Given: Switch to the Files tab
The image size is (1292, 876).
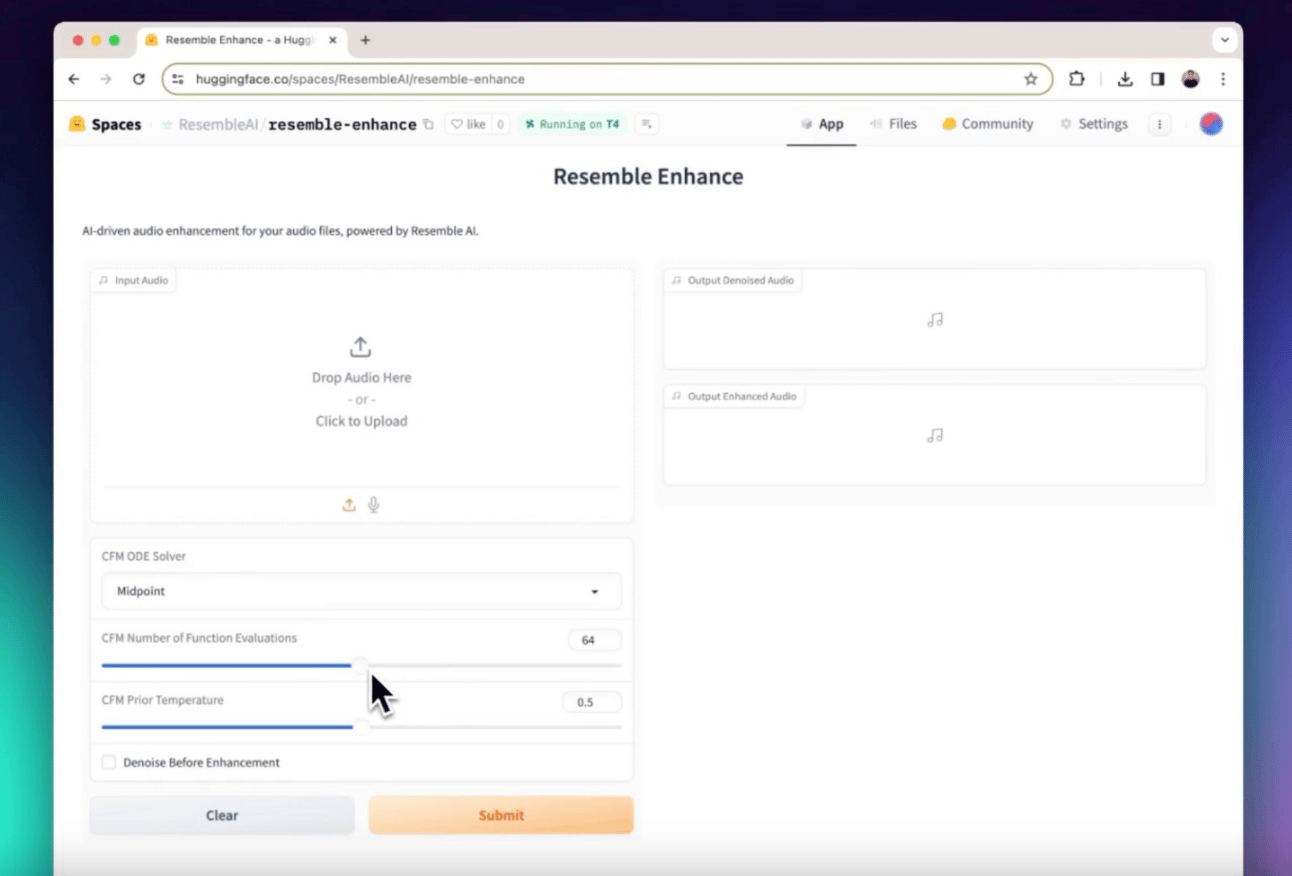Looking at the screenshot, I should [893, 124].
